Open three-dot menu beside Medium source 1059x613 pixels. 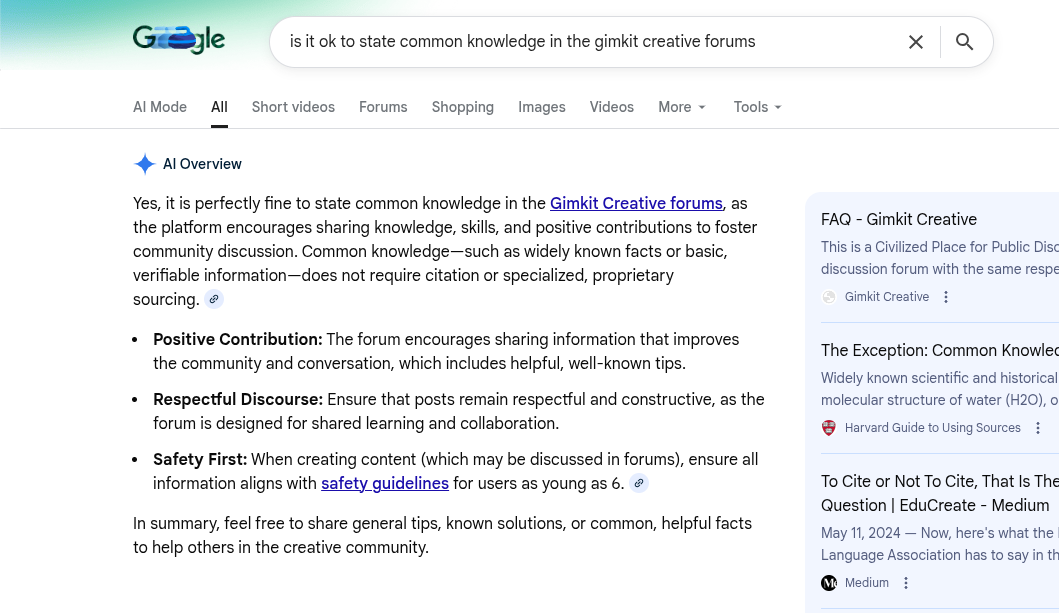(x=906, y=583)
